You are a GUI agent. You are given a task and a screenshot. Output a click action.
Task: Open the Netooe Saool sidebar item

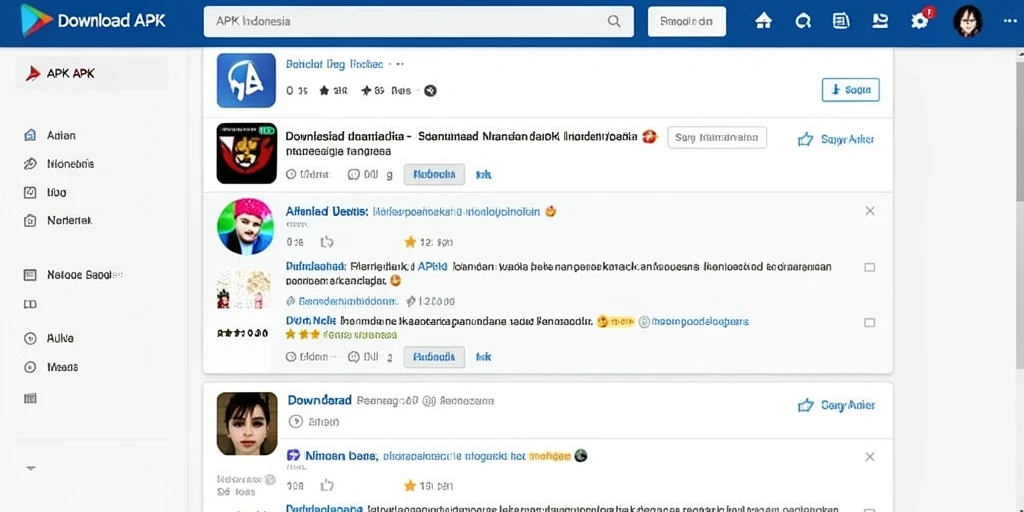73,275
